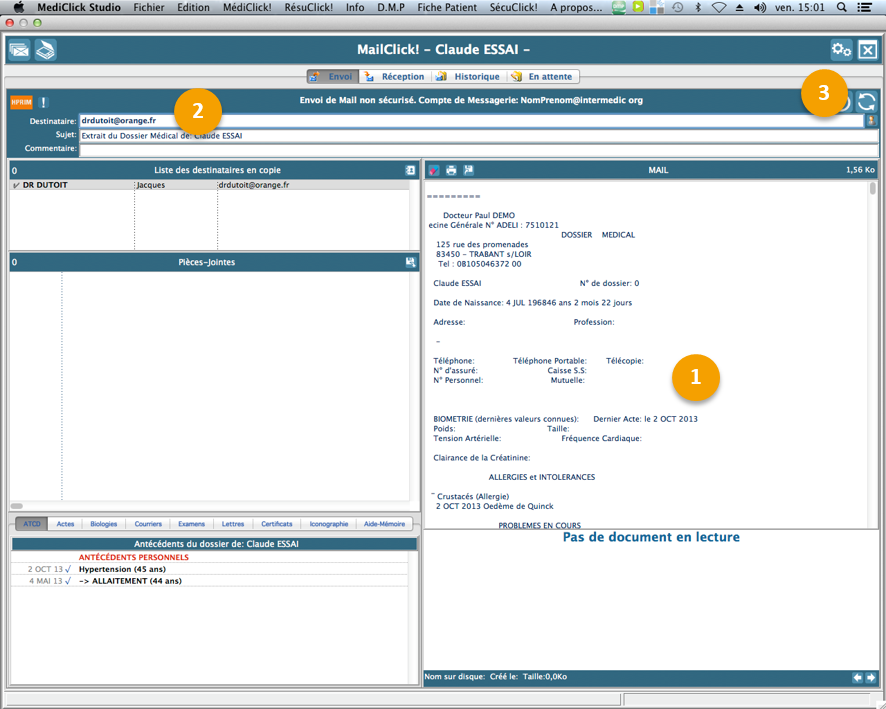Viewport: 886px width, 709px height.
Task: Click the print icon in MAIL header
Action: (451, 171)
